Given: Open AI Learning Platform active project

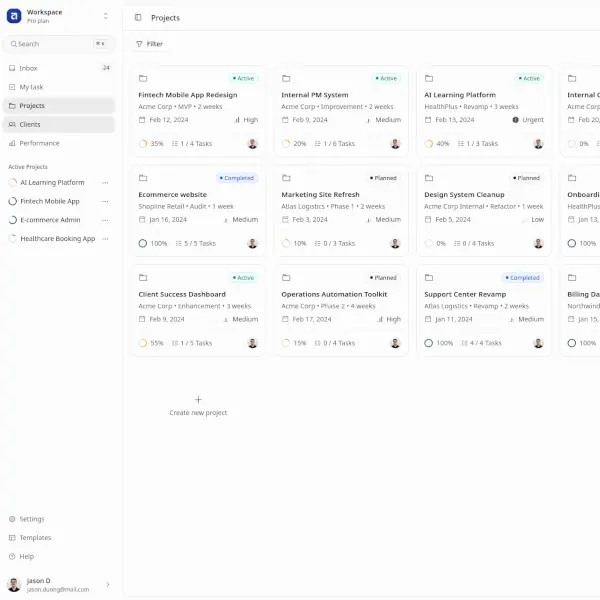Looking at the screenshot, I should (52, 183).
